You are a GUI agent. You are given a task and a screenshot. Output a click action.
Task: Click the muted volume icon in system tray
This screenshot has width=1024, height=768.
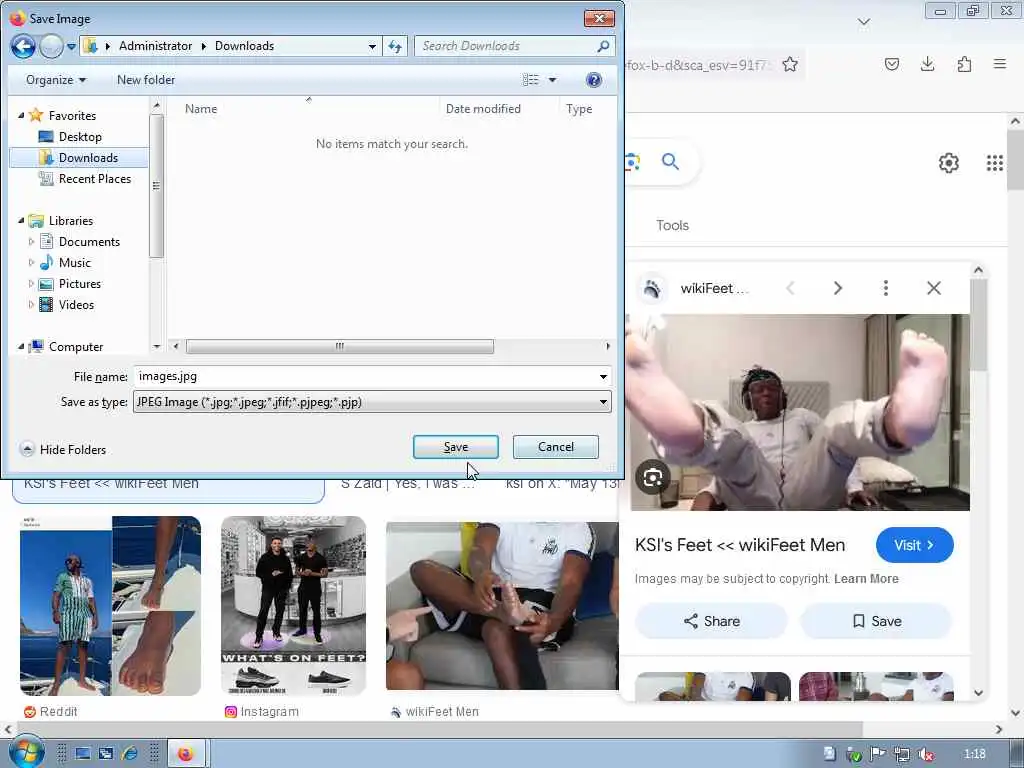[925, 754]
